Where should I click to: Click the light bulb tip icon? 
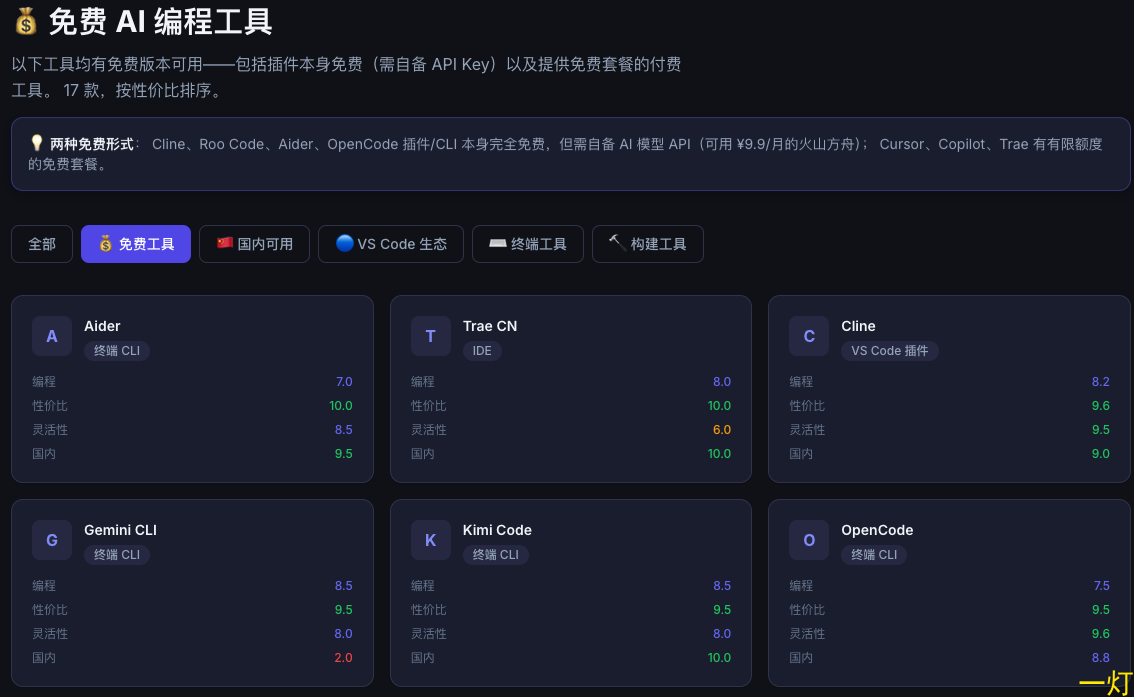click(x=36, y=143)
